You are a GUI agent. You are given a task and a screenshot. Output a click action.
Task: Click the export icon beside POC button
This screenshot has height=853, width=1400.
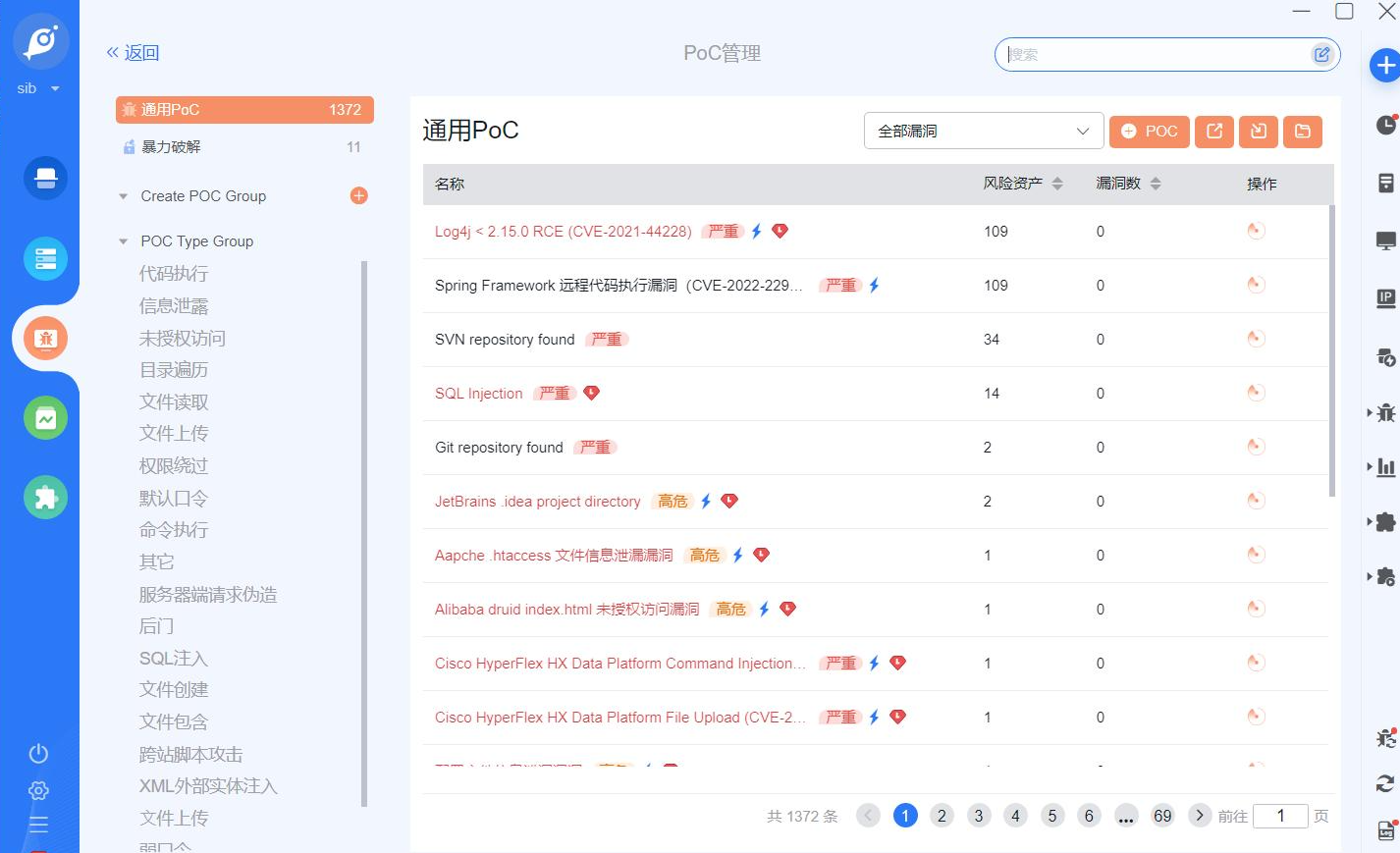click(x=1214, y=132)
